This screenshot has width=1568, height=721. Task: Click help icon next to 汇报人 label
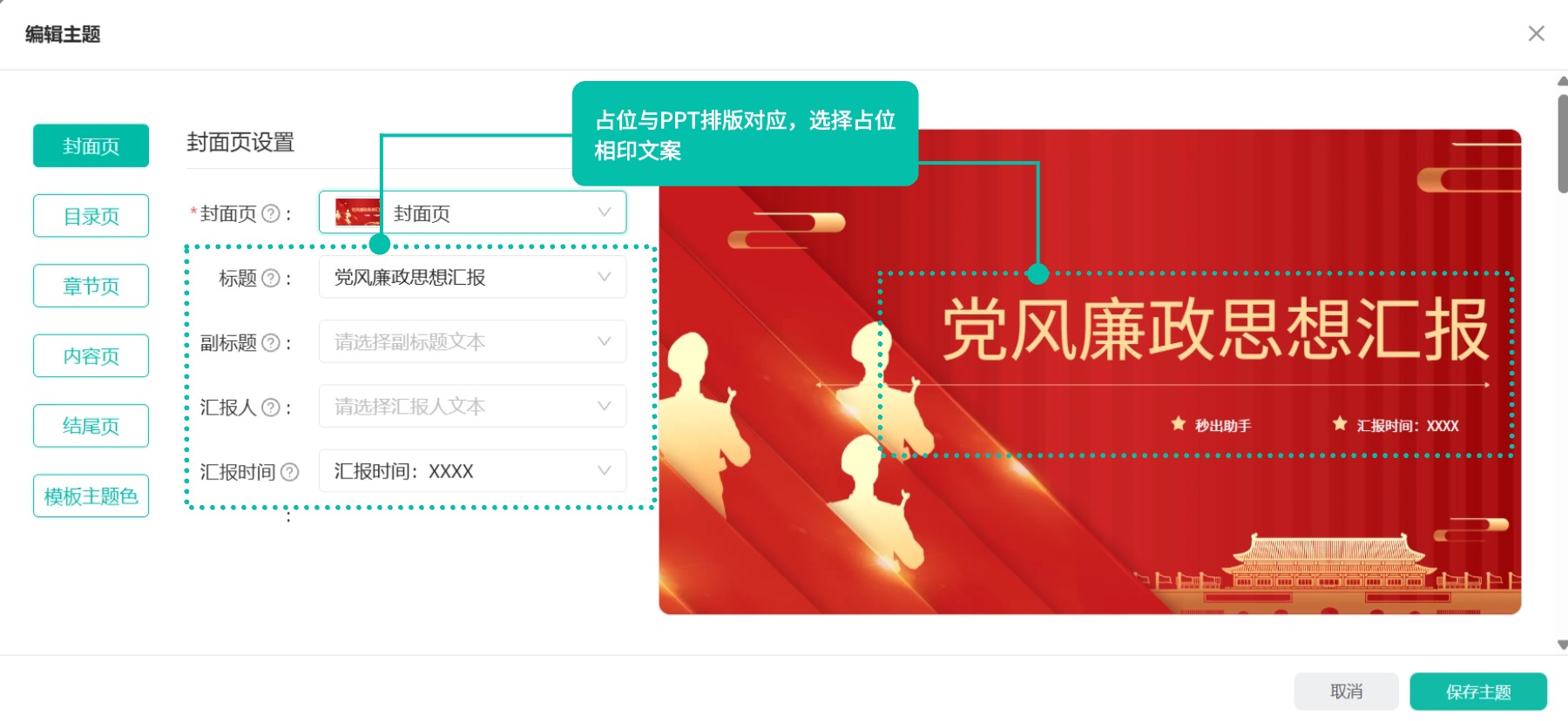tap(271, 407)
